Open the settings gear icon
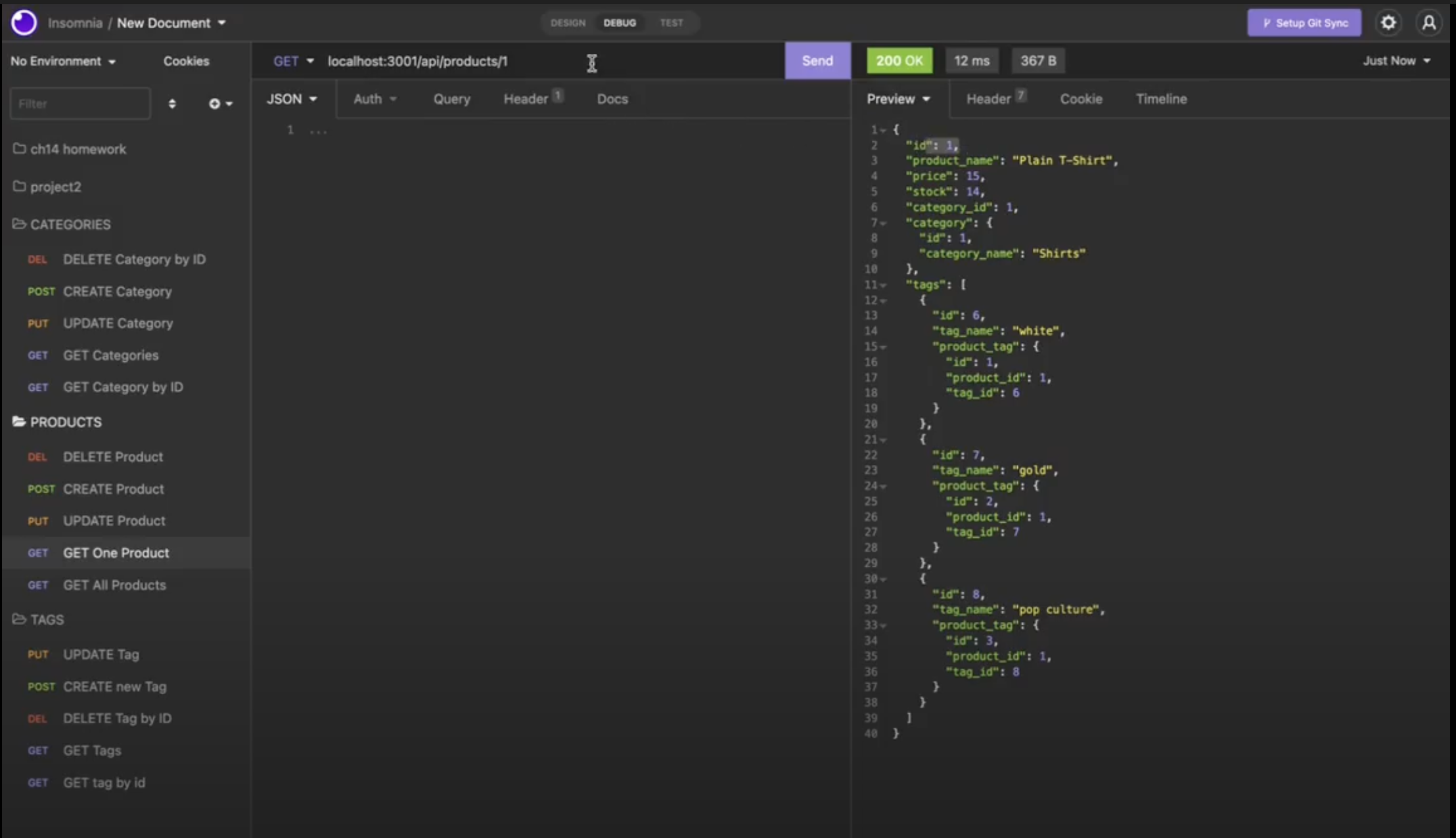 coord(1388,23)
